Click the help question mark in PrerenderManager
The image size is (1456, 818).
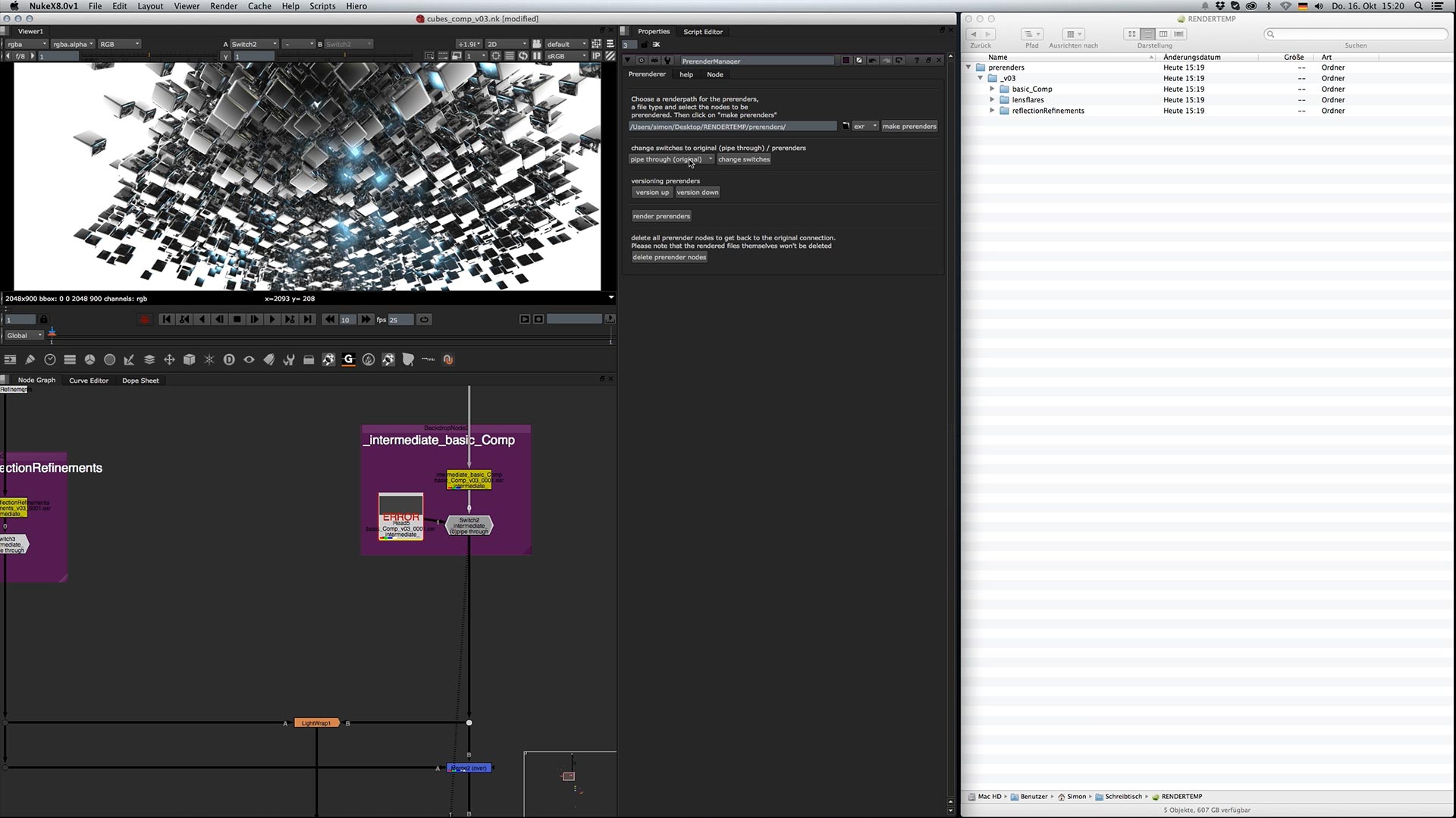tap(916, 61)
